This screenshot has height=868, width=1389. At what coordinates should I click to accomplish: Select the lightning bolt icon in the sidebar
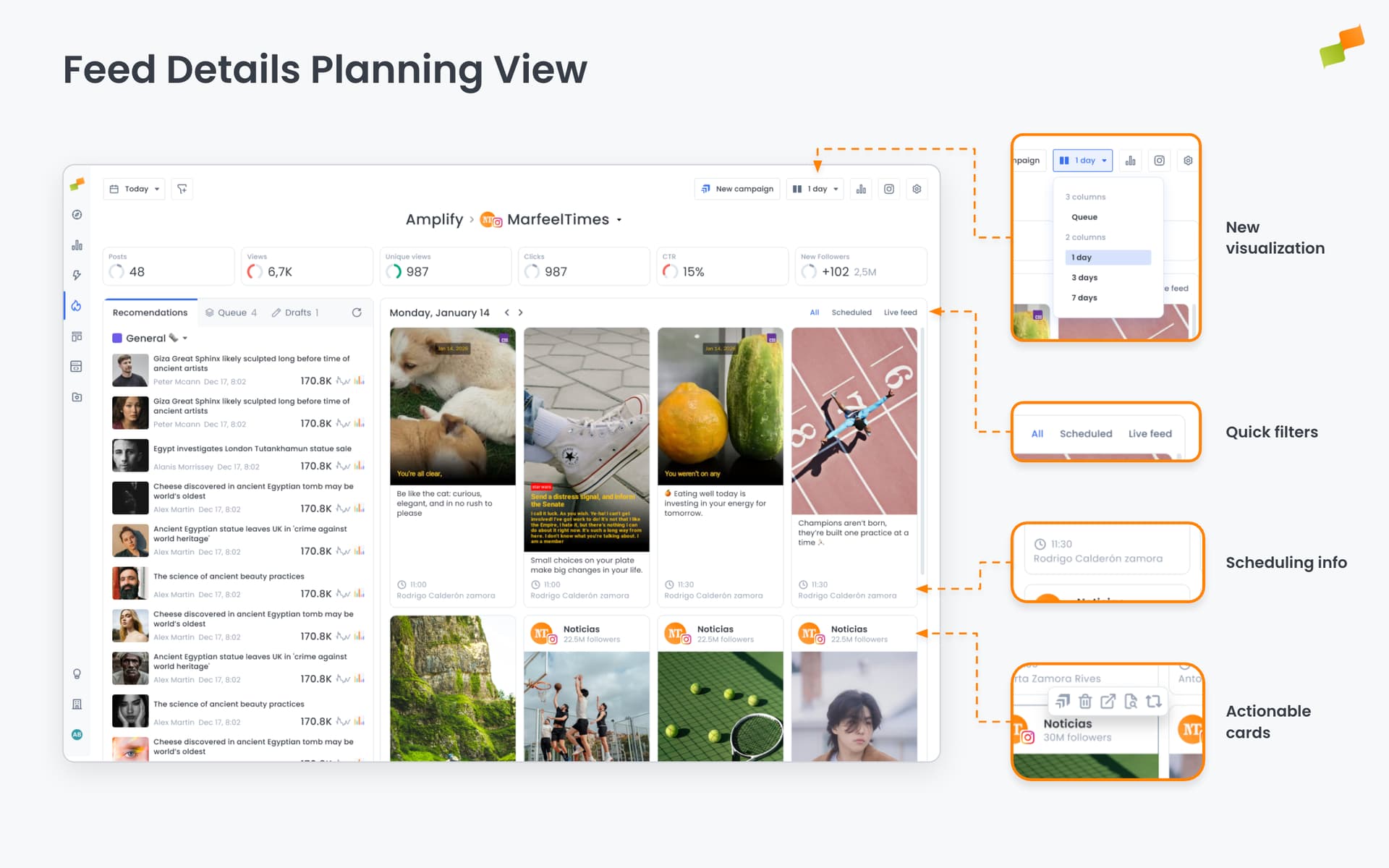76,275
